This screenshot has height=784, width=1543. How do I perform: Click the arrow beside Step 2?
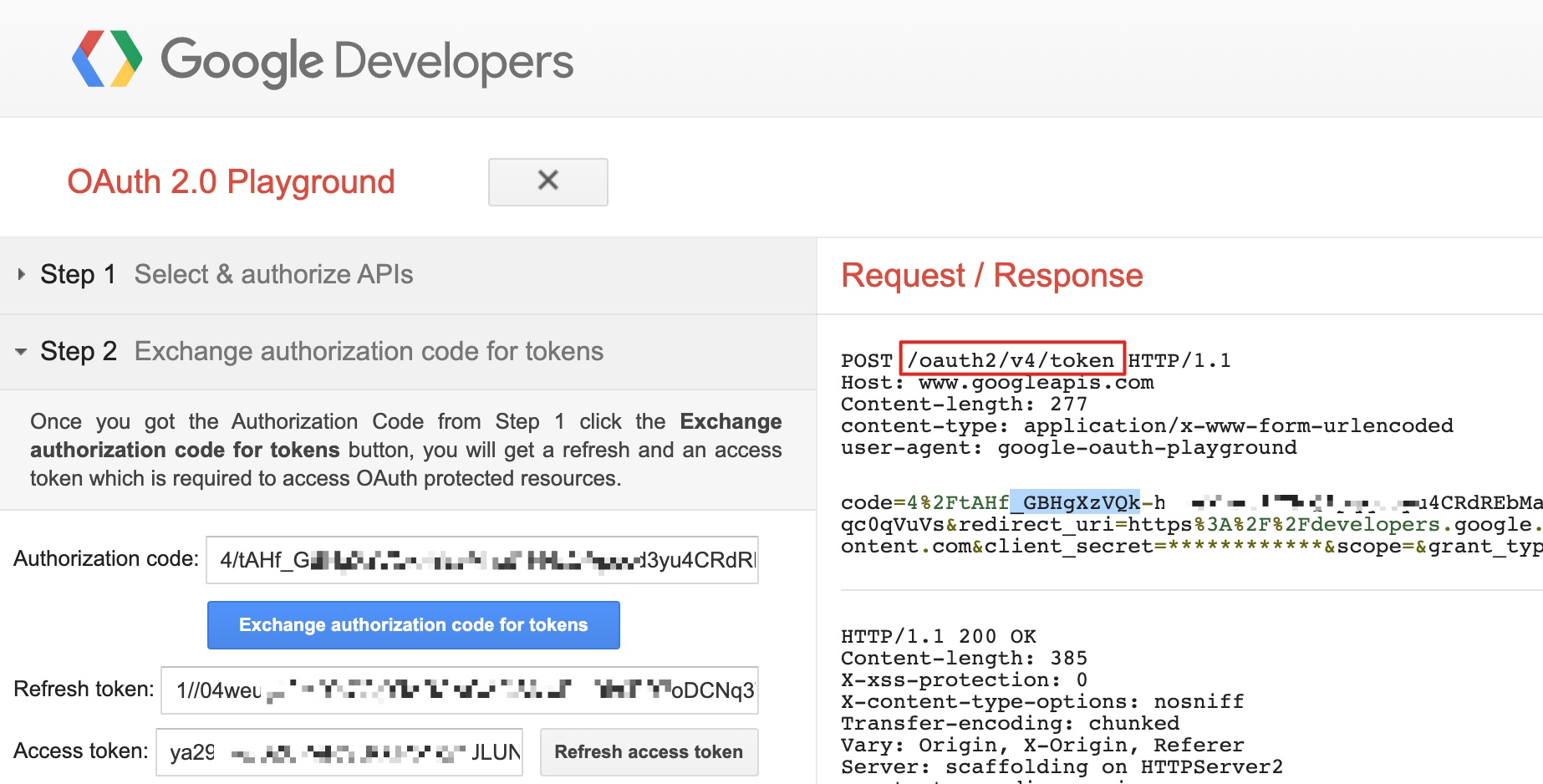click(20, 351)
